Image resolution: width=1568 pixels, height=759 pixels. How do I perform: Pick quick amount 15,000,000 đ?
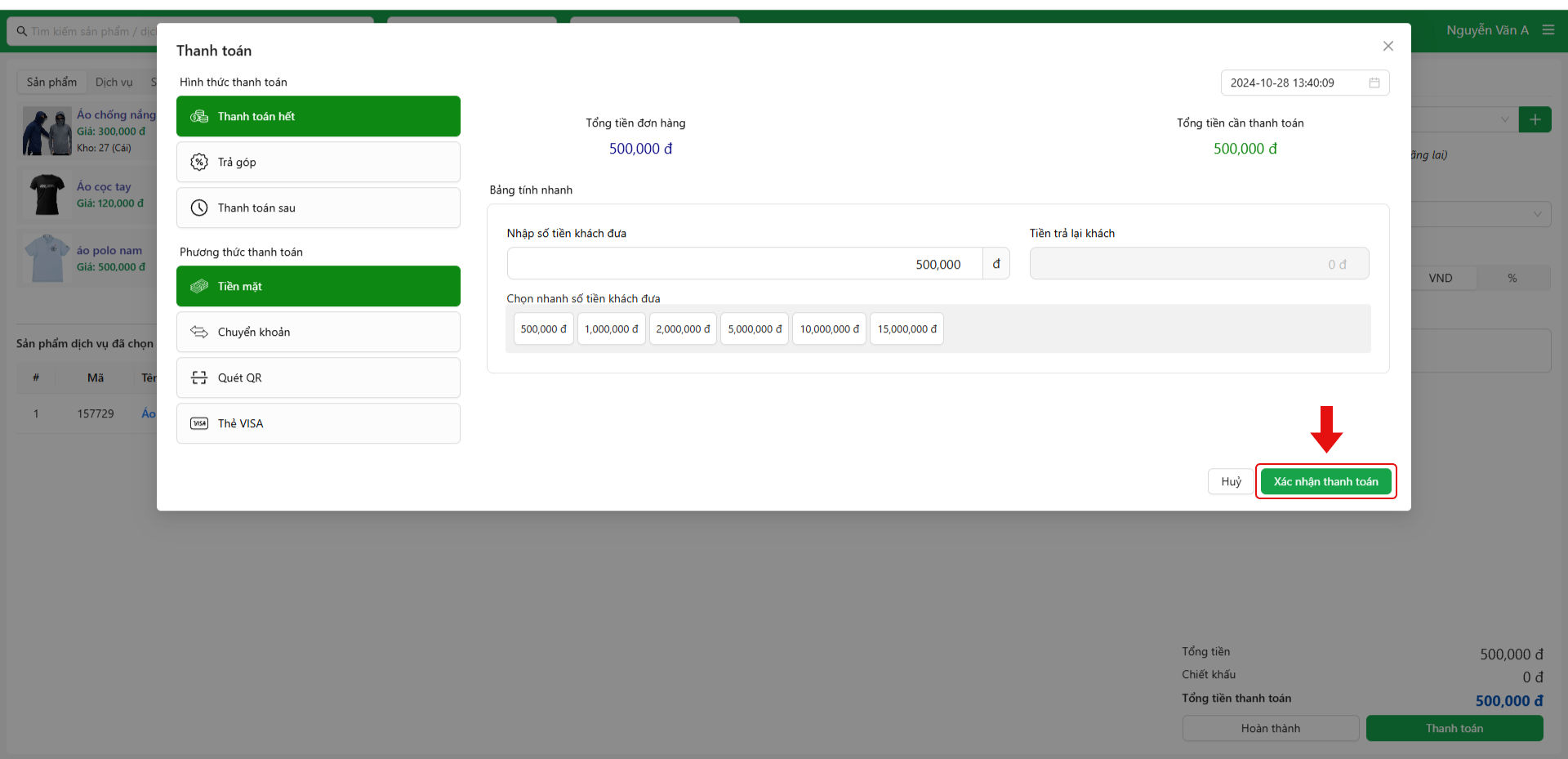[x=907, y=329]
